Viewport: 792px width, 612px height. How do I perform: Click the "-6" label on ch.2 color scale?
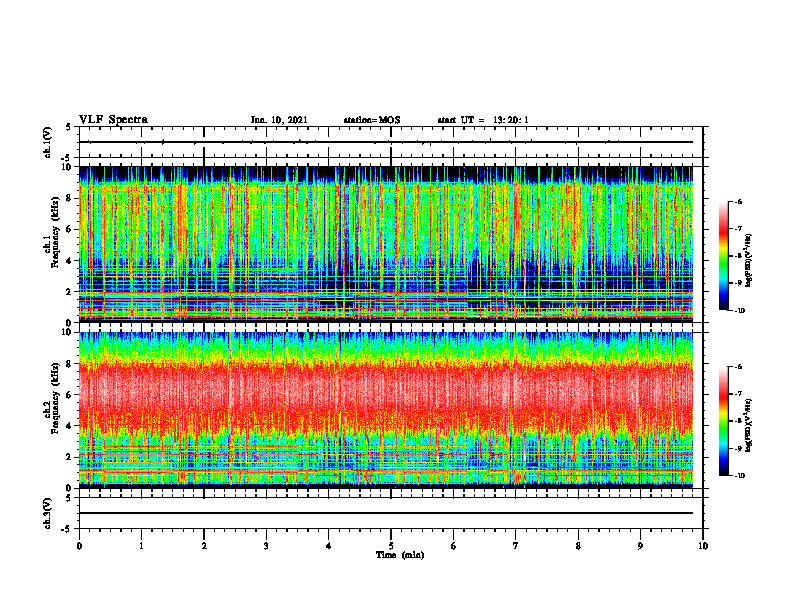click(738, 367)
